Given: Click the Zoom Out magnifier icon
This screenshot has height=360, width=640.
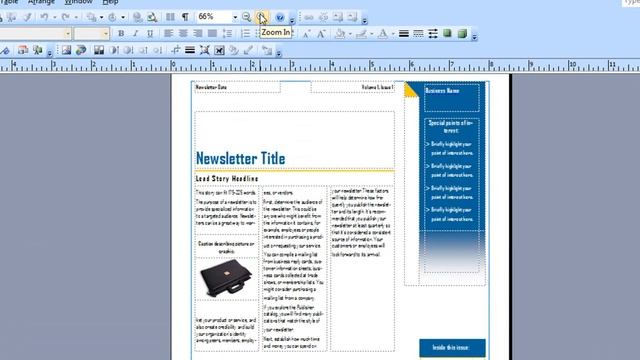Looking at the screenshot, I should pyautogui.click(x=246, y=17).
